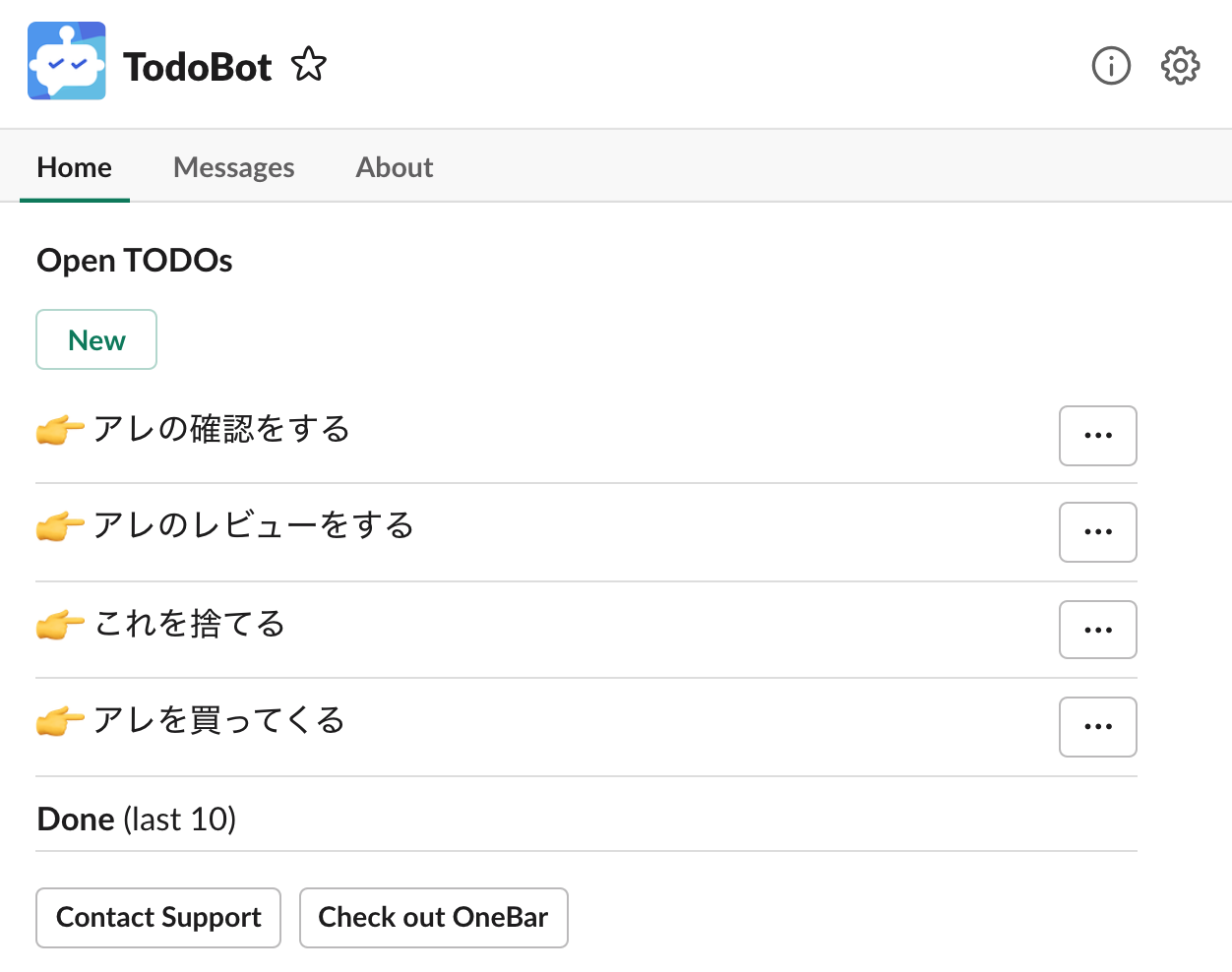Open the overflow menu for アレを買ってくる
This screenshot has height=972, width=1232.
click(1097, 727)
